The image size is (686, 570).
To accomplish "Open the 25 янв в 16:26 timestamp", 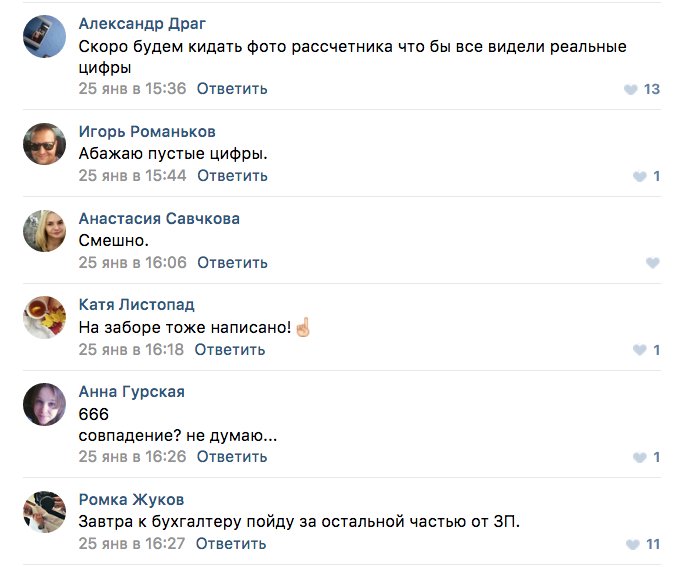I will click(132, 457).
